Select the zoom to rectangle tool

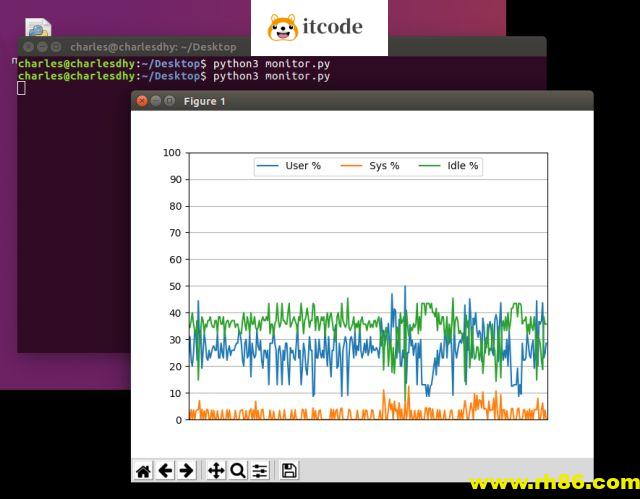(x=238, y=470)
